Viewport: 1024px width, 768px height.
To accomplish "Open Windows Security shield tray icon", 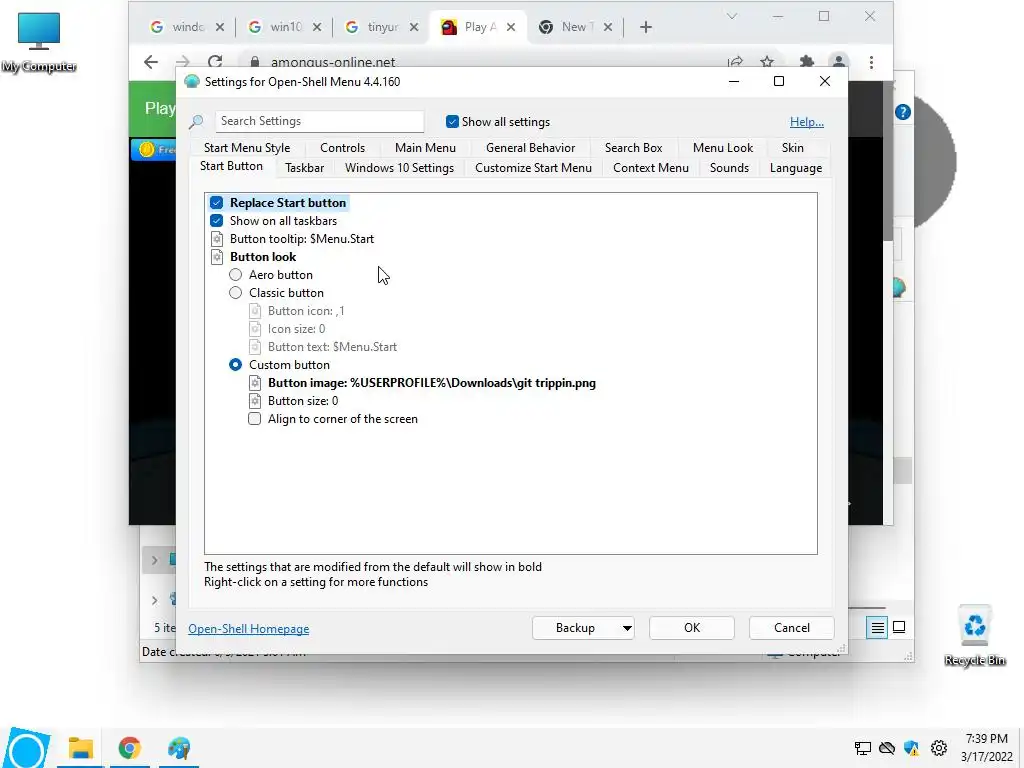I will coord(912,748).
